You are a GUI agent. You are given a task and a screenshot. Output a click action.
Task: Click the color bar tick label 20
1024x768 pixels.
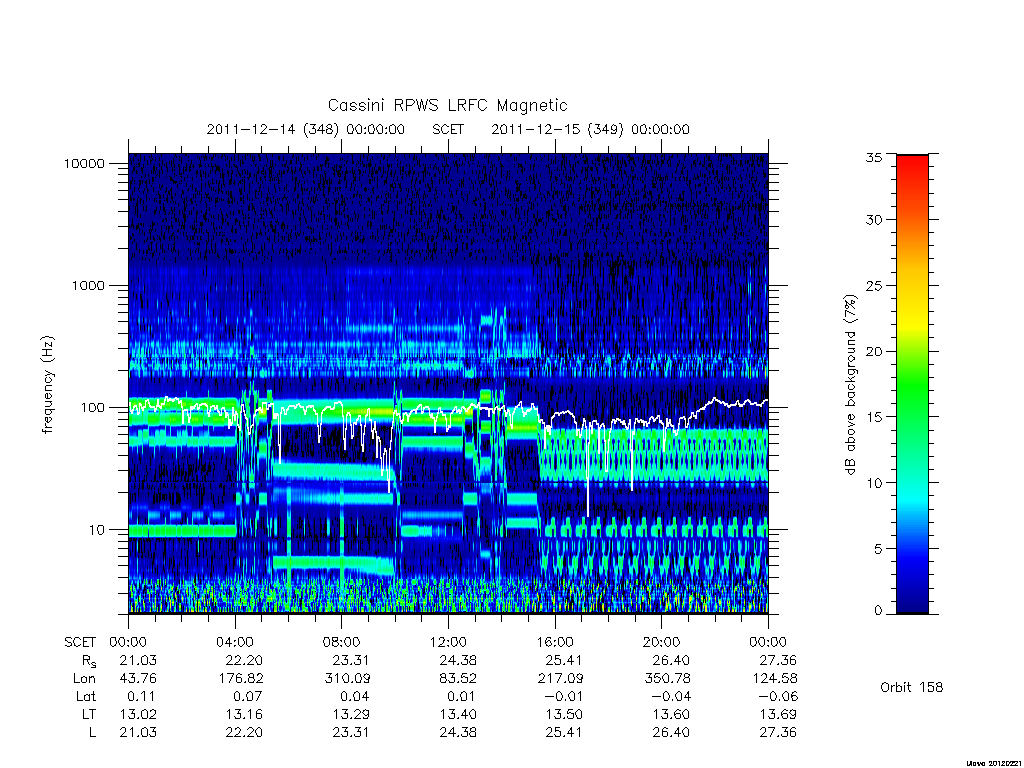tap(874, 351)
